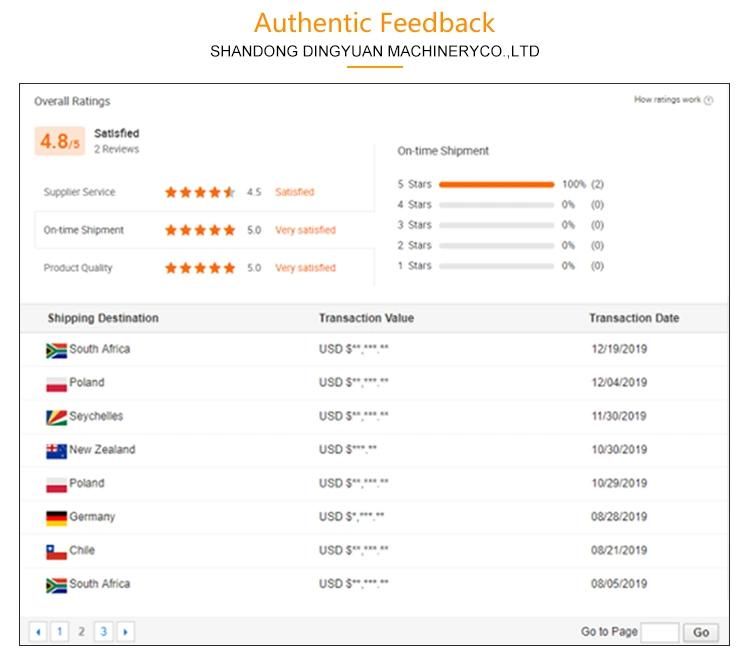Go to the previous page arrow

(x=38, y=632)
